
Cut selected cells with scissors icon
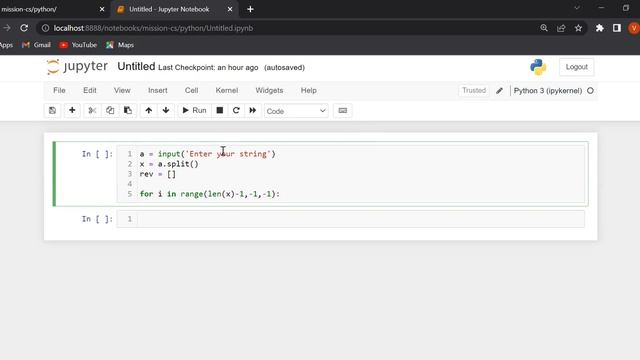click(x=92, y=111)
